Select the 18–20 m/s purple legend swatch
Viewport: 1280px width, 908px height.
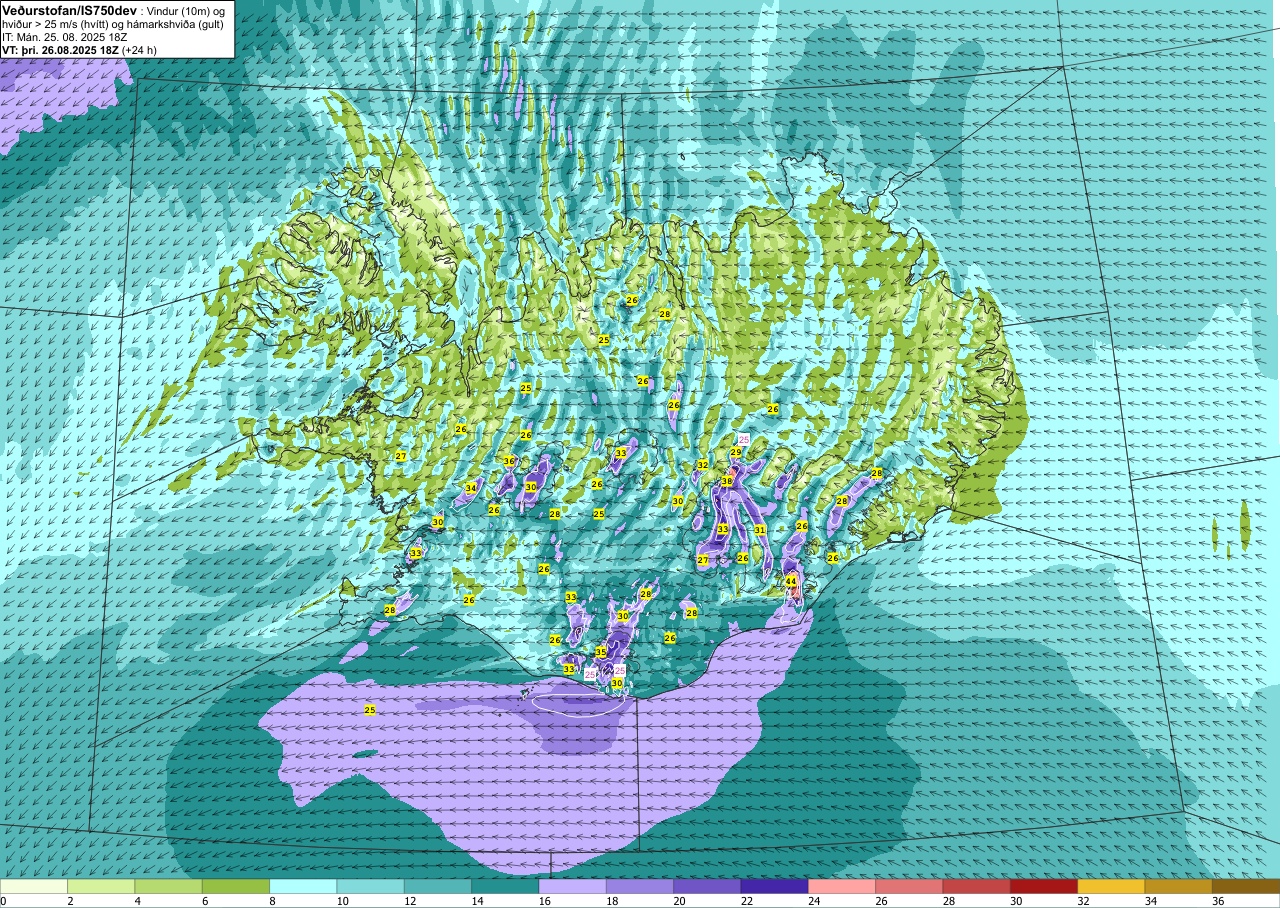point(640,886)
